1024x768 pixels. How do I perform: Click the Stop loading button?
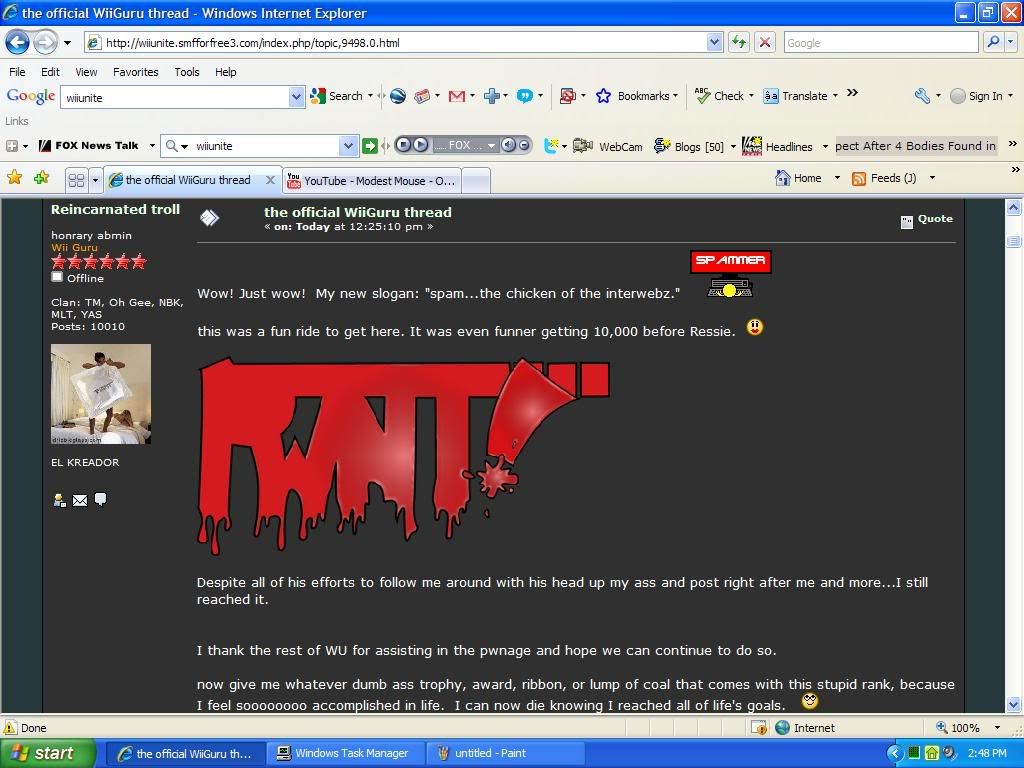pos(765,42)
